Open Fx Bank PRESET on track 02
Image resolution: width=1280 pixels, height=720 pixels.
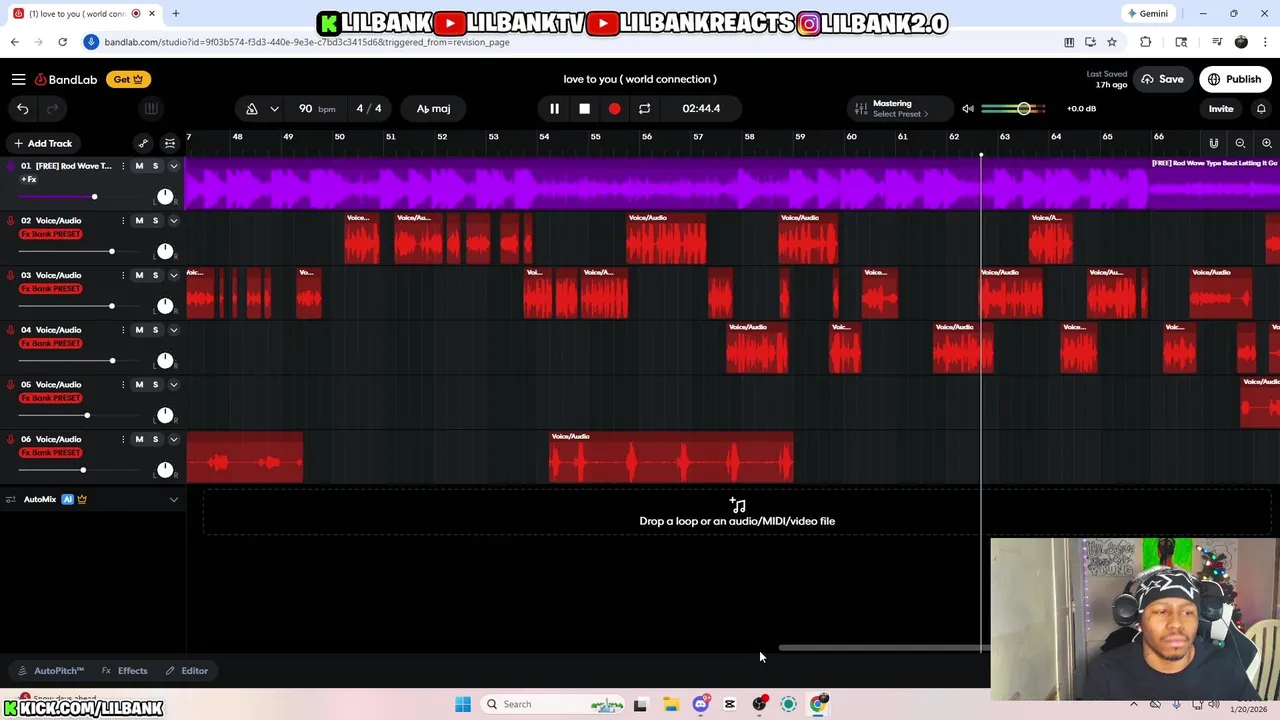coord(51,234)
